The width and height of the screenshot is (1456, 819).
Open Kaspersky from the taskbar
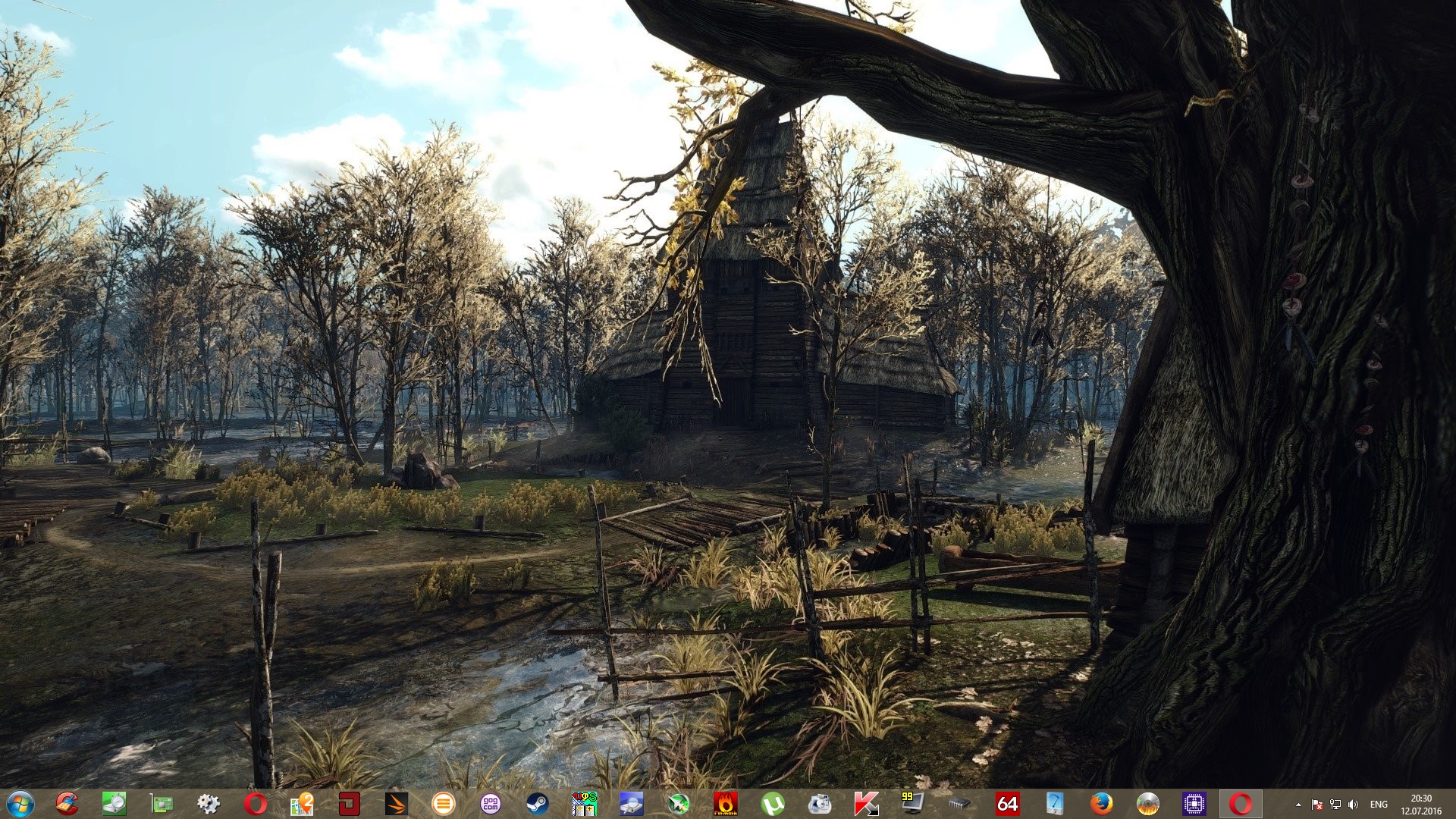point(867,804)
